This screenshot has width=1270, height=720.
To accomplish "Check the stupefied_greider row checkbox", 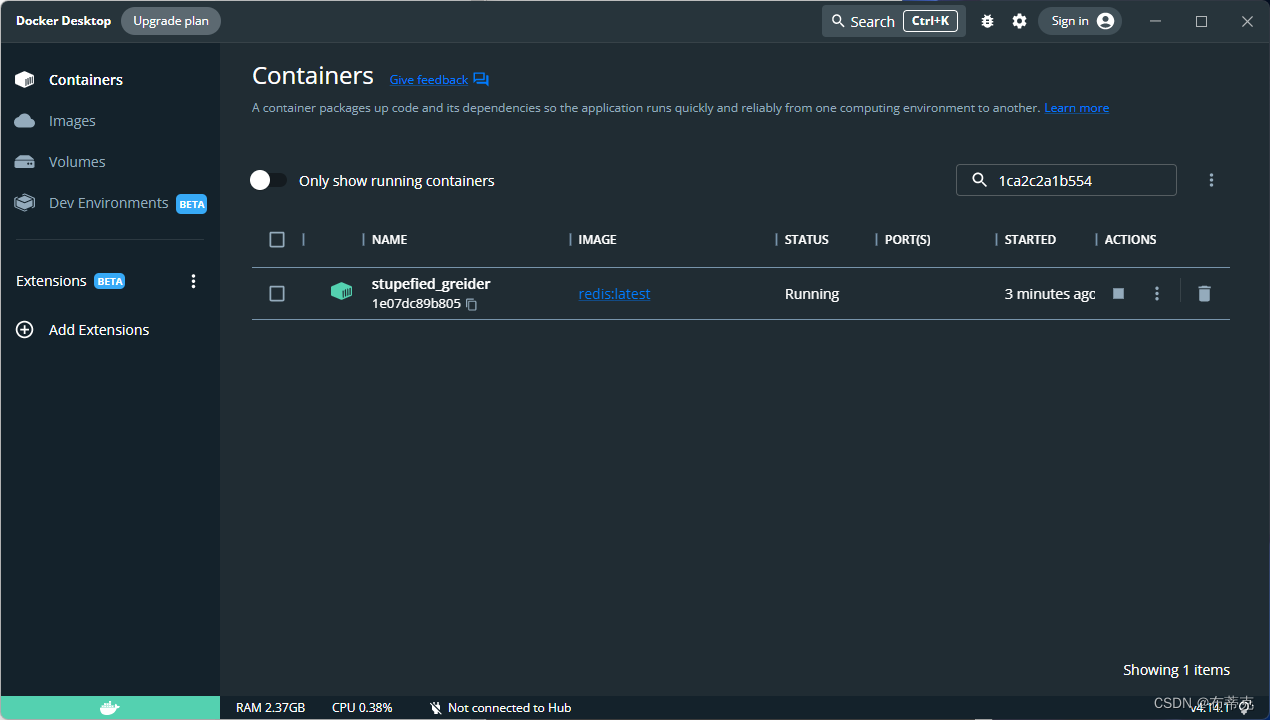I will click(x=277, y=293).
